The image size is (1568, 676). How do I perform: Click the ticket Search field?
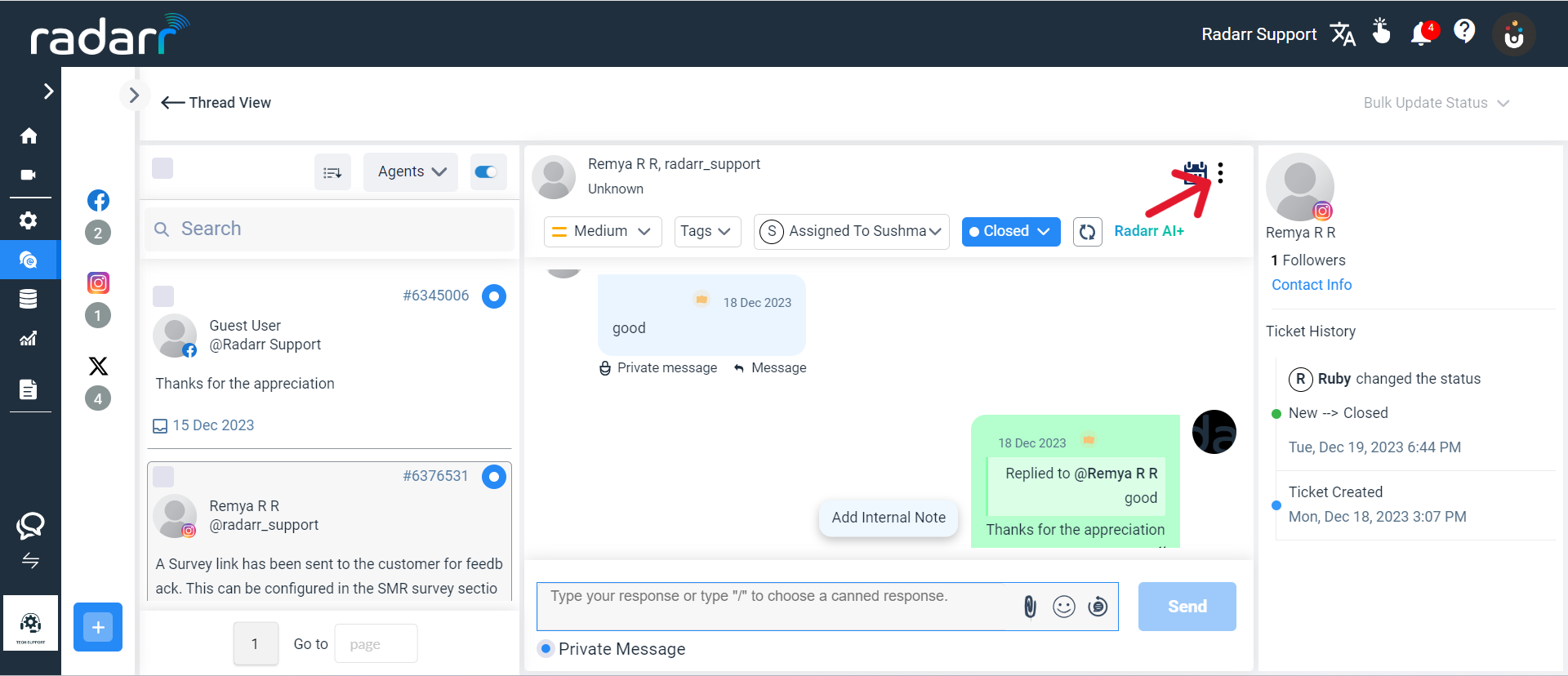331,229
